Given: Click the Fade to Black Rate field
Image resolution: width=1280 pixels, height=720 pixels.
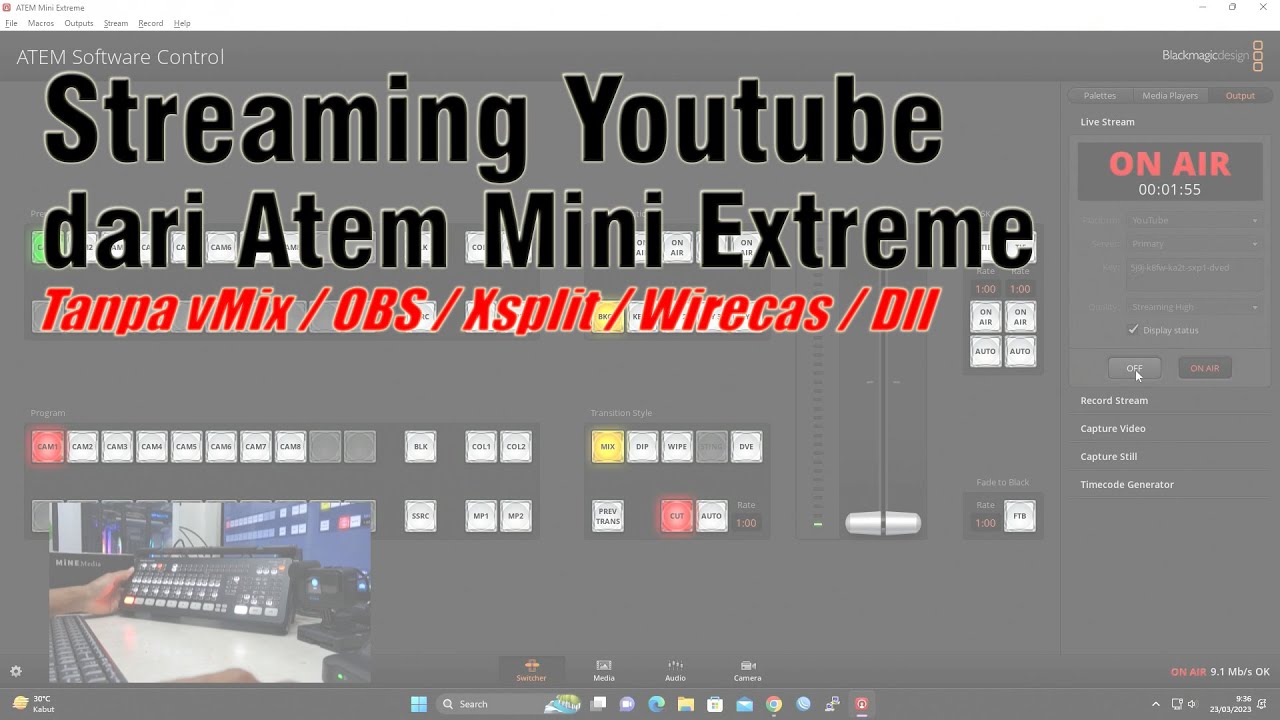Looking at the screenshot, I should (x=985, y=523).
